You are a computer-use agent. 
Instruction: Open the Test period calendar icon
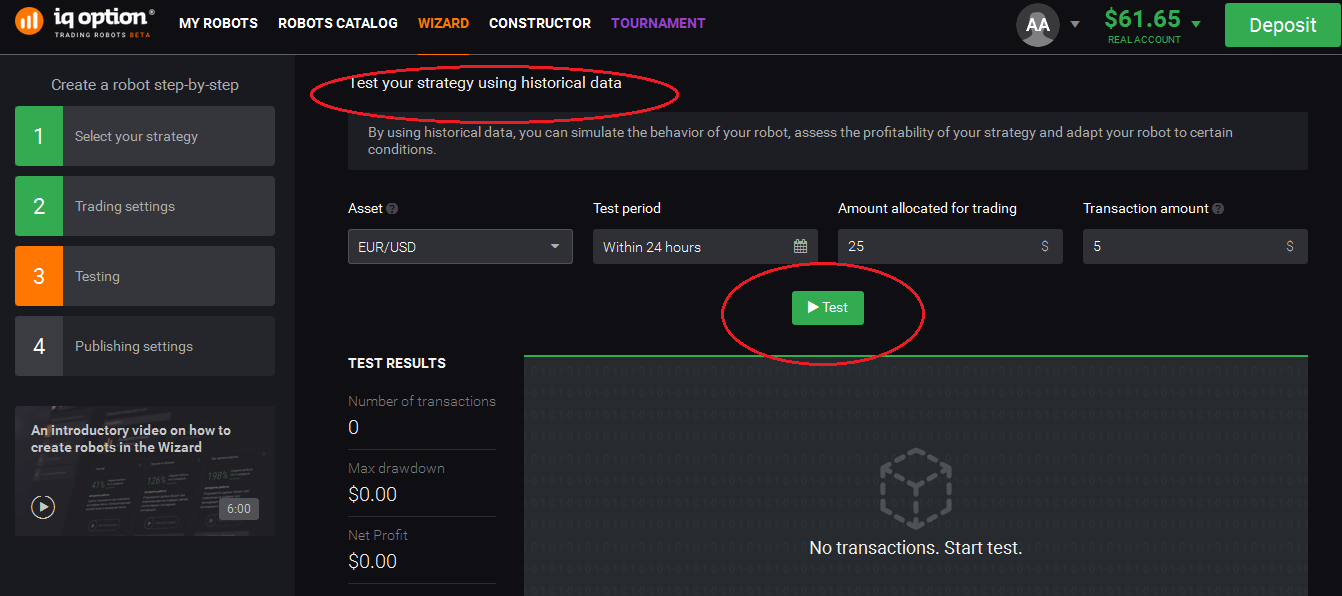point(800,246)
